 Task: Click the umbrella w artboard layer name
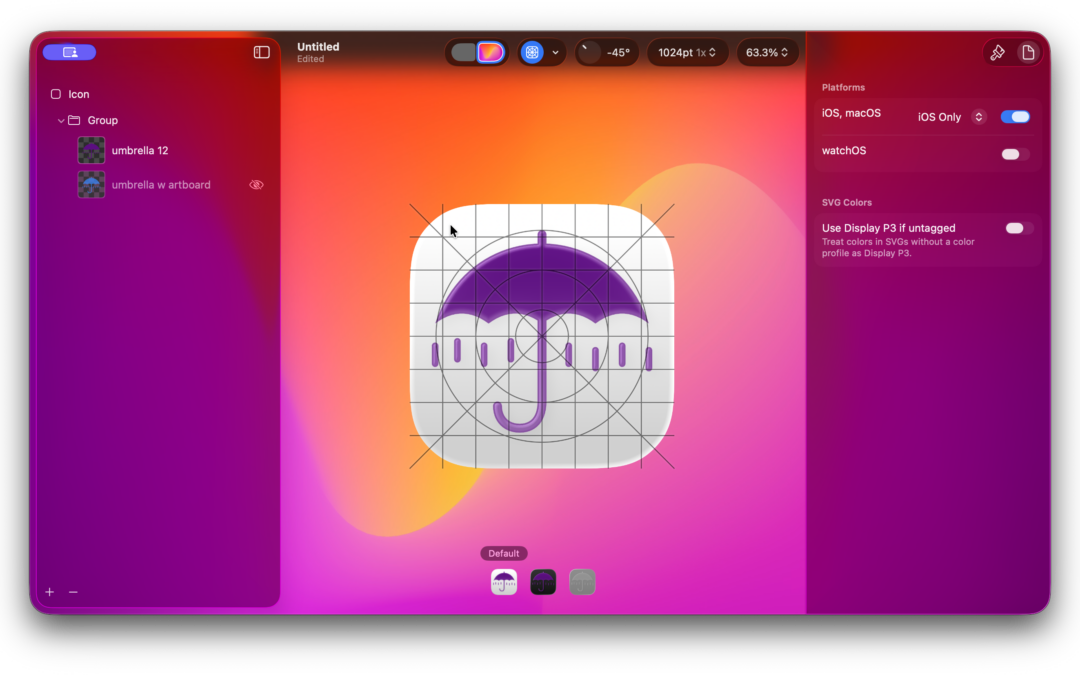[x=161, y=185]
